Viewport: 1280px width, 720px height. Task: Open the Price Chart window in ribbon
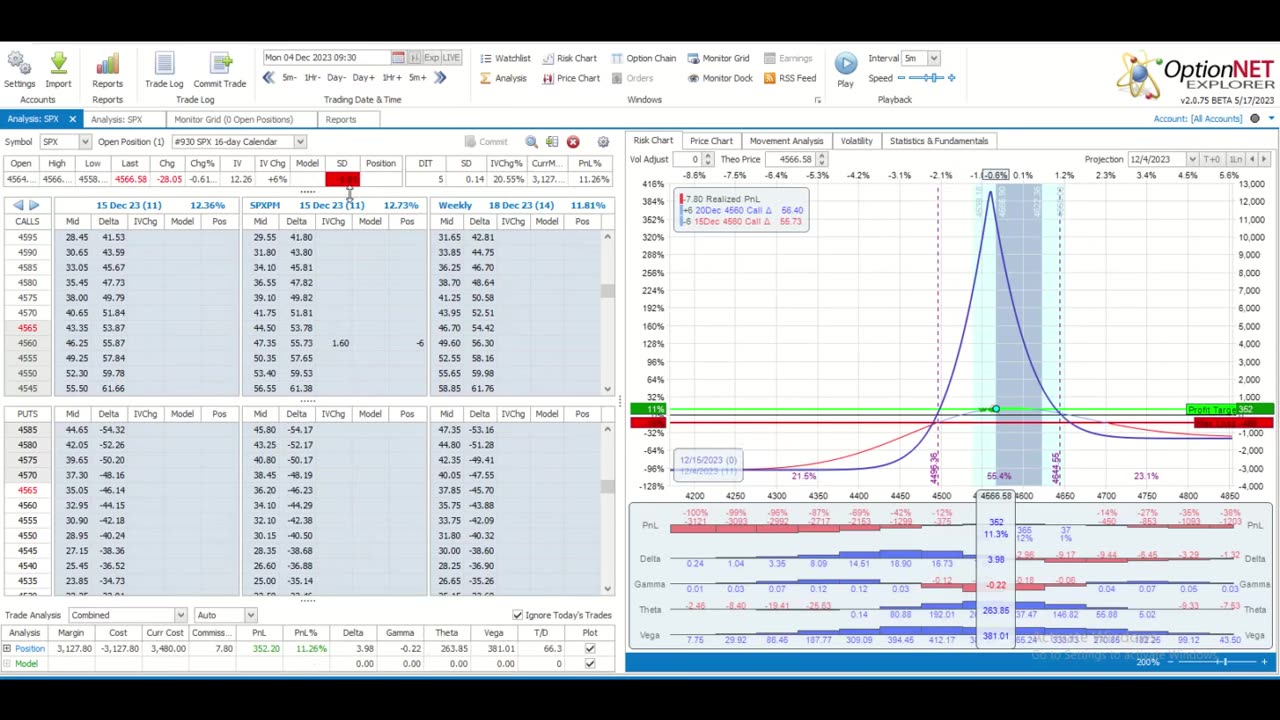571,79
